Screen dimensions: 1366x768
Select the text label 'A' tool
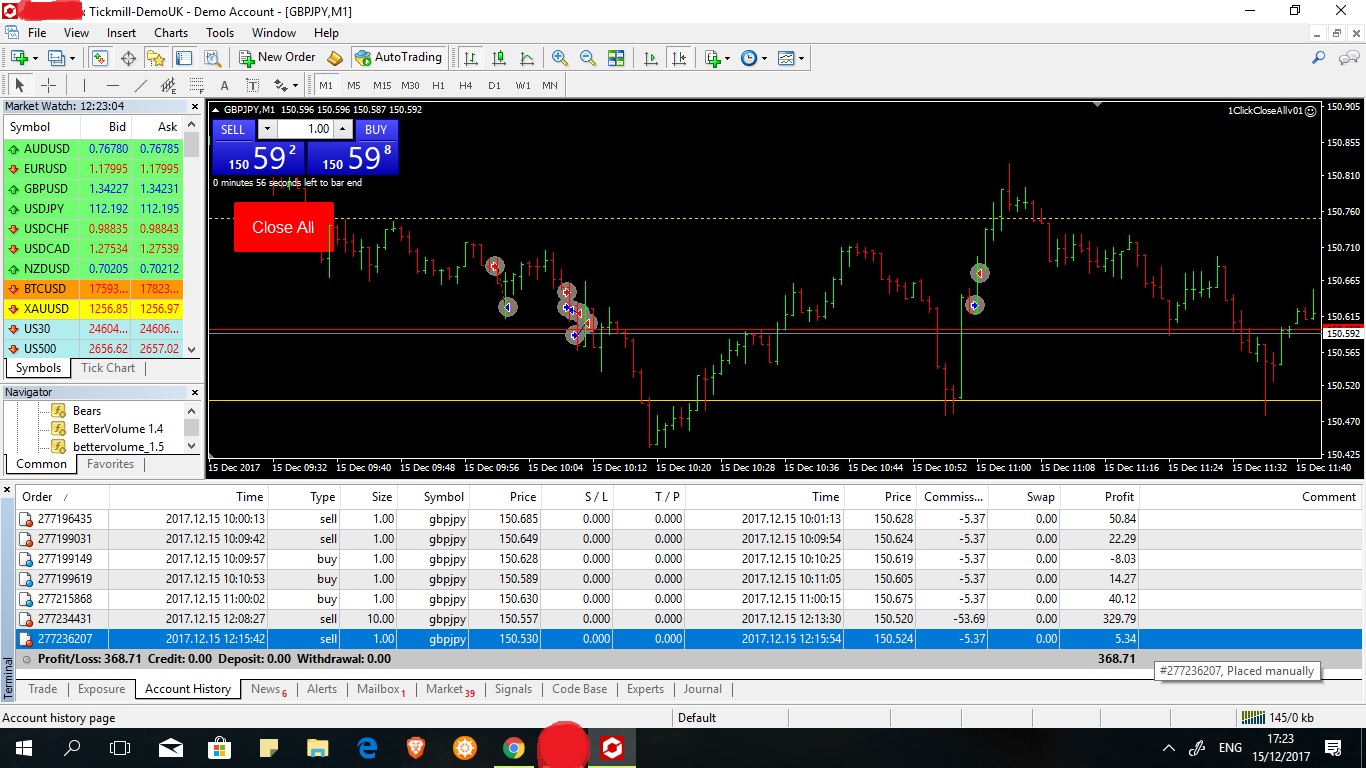point(224,86)
